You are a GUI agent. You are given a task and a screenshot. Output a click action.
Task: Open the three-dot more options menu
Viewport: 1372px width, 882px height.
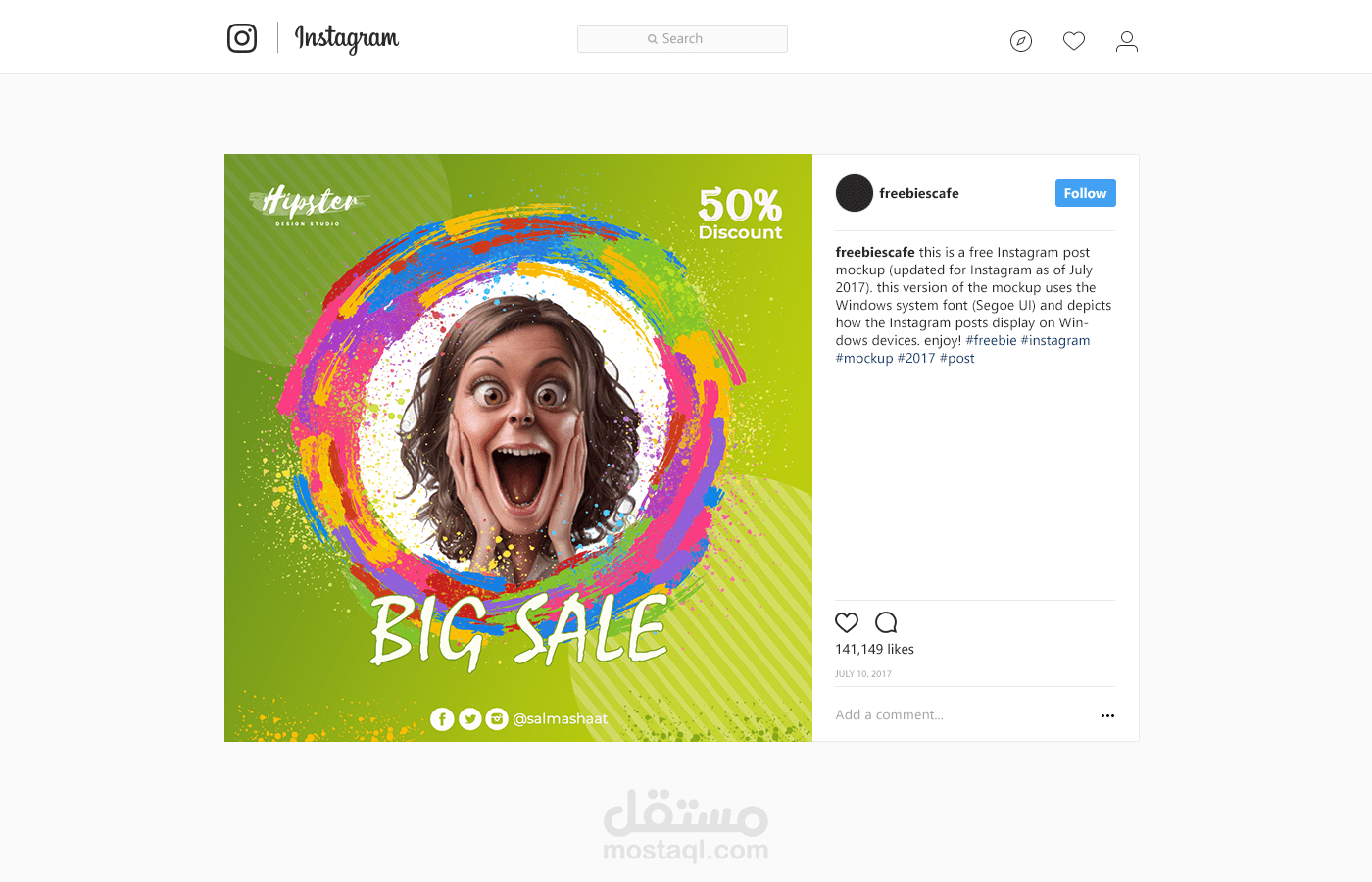tap(1107, 715)
